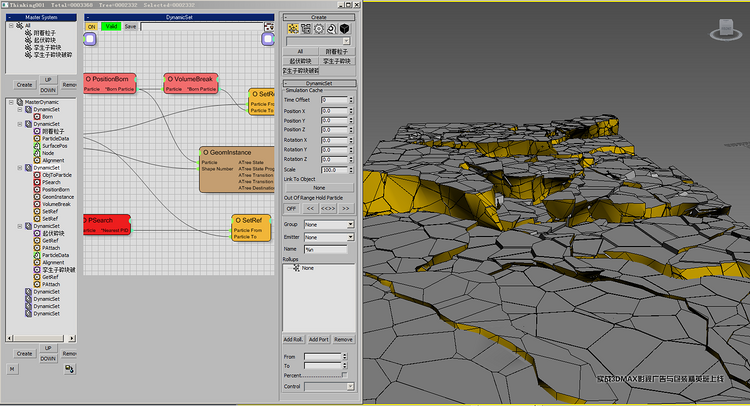Click the Time Offset spinner arrows

tap(351, 100)
